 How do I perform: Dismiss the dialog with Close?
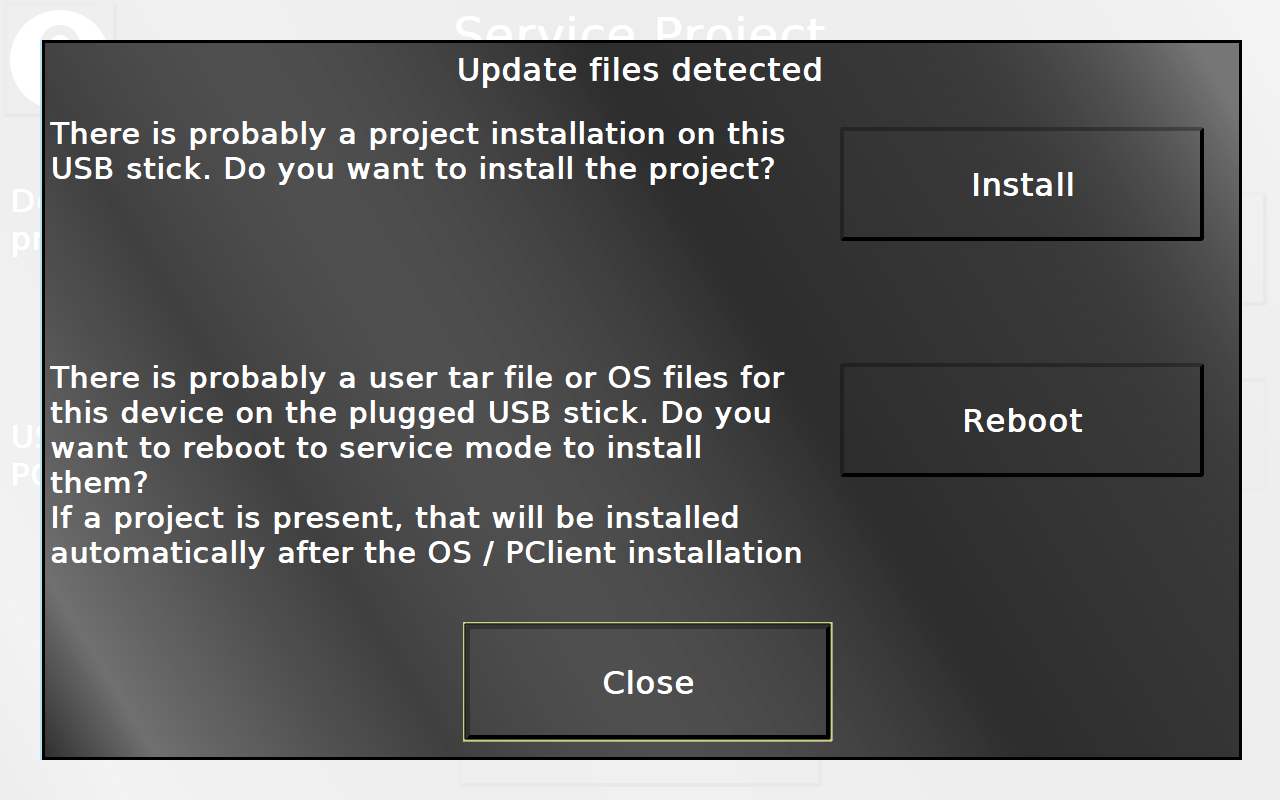click(x=647, y=682)
